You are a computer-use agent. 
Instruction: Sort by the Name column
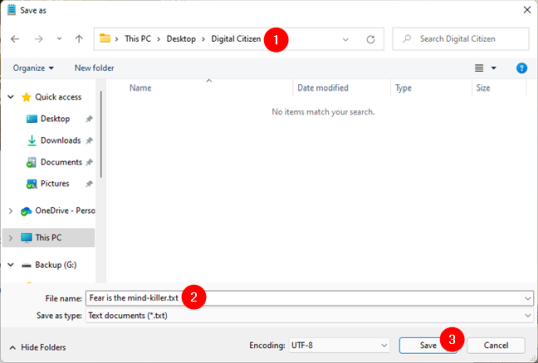point(140,88)
